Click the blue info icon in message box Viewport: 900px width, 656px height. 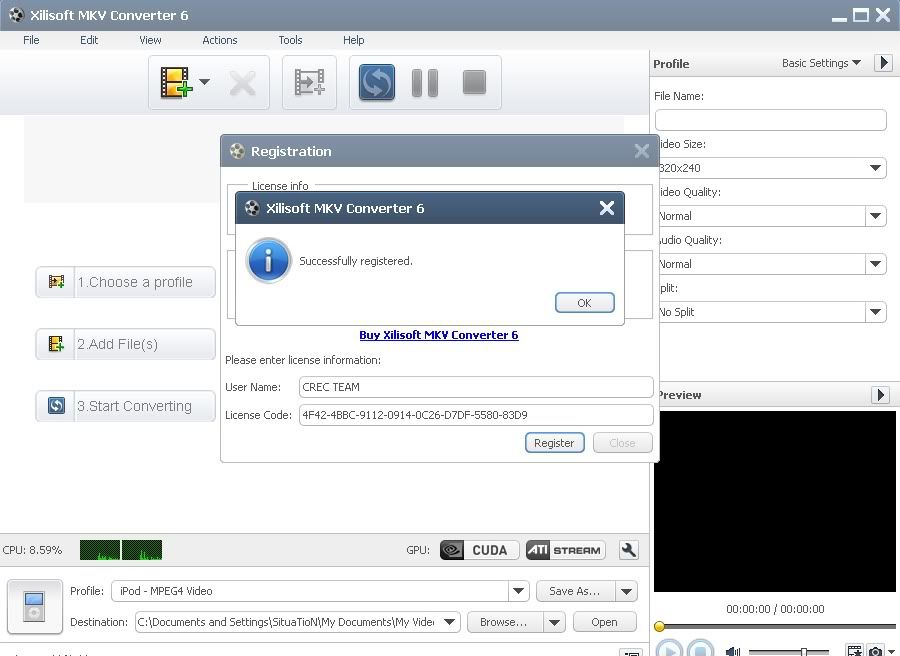click(x=269, y=261)
